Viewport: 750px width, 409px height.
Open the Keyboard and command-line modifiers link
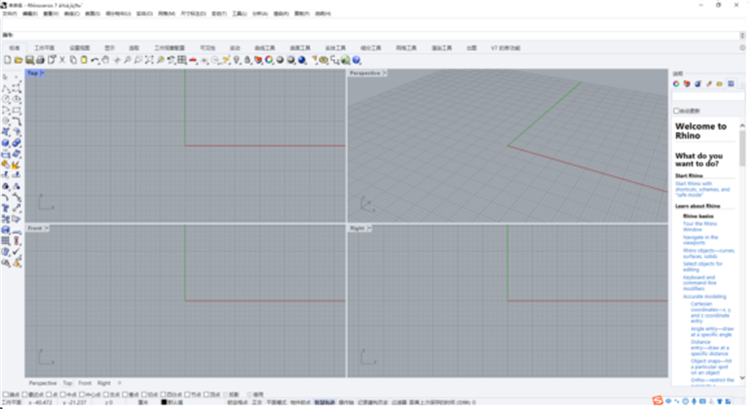pyautogui.click(x=699, y=283)
